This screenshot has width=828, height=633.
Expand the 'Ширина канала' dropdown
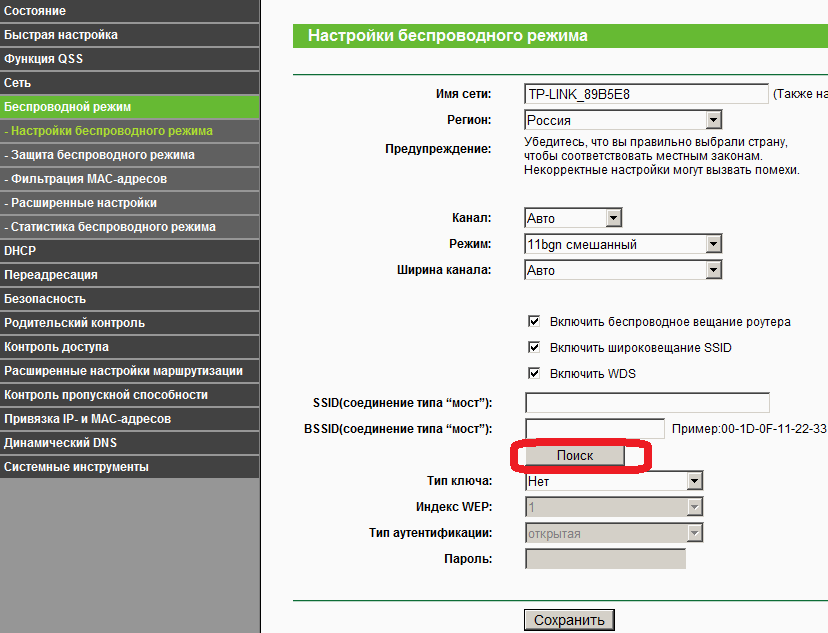622,270
